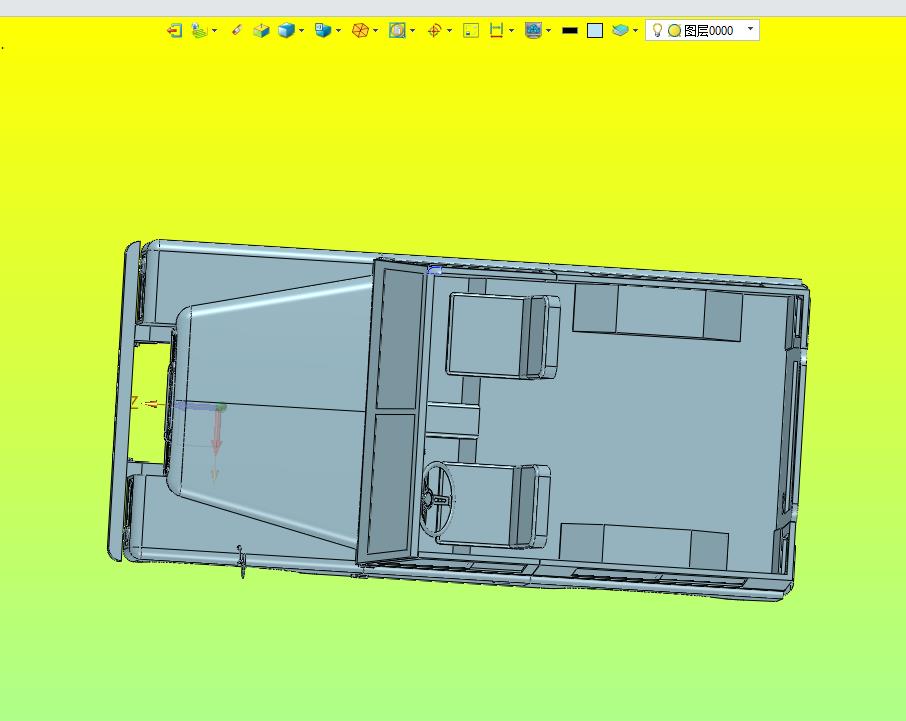
Task: Click the orange wireframe polygon icon
Action: click(x=360, y=30)
